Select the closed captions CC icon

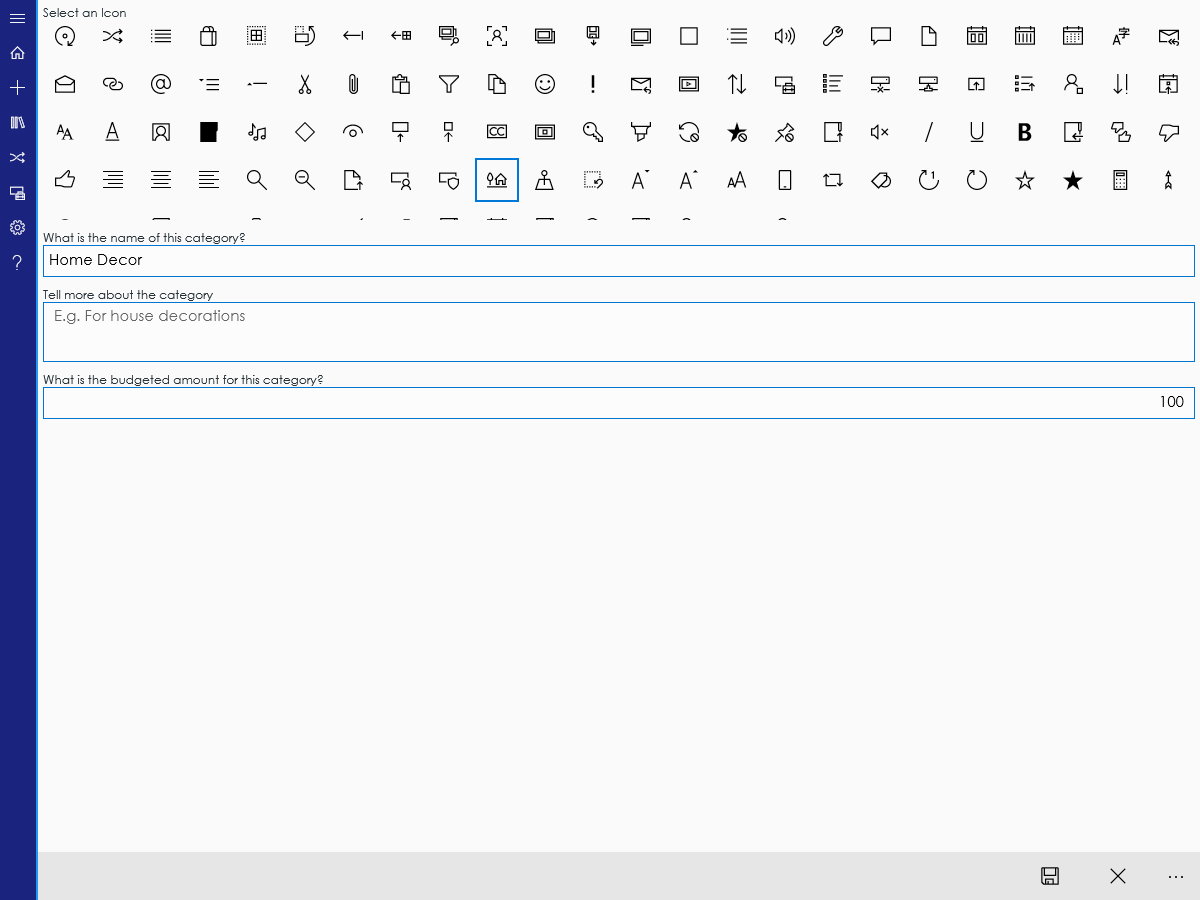click(x=497, y=132)
